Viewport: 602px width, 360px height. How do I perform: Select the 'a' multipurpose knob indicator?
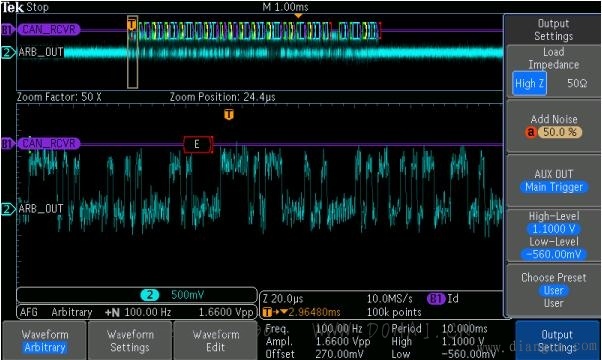531,132
